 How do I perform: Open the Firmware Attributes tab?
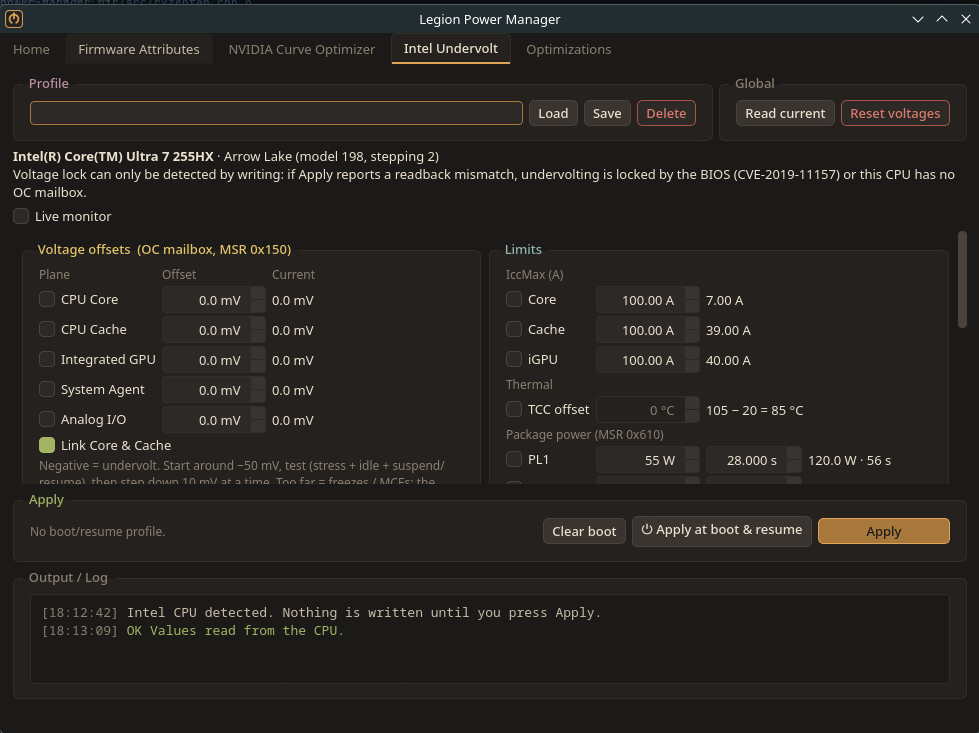click(x=139, y=49)
